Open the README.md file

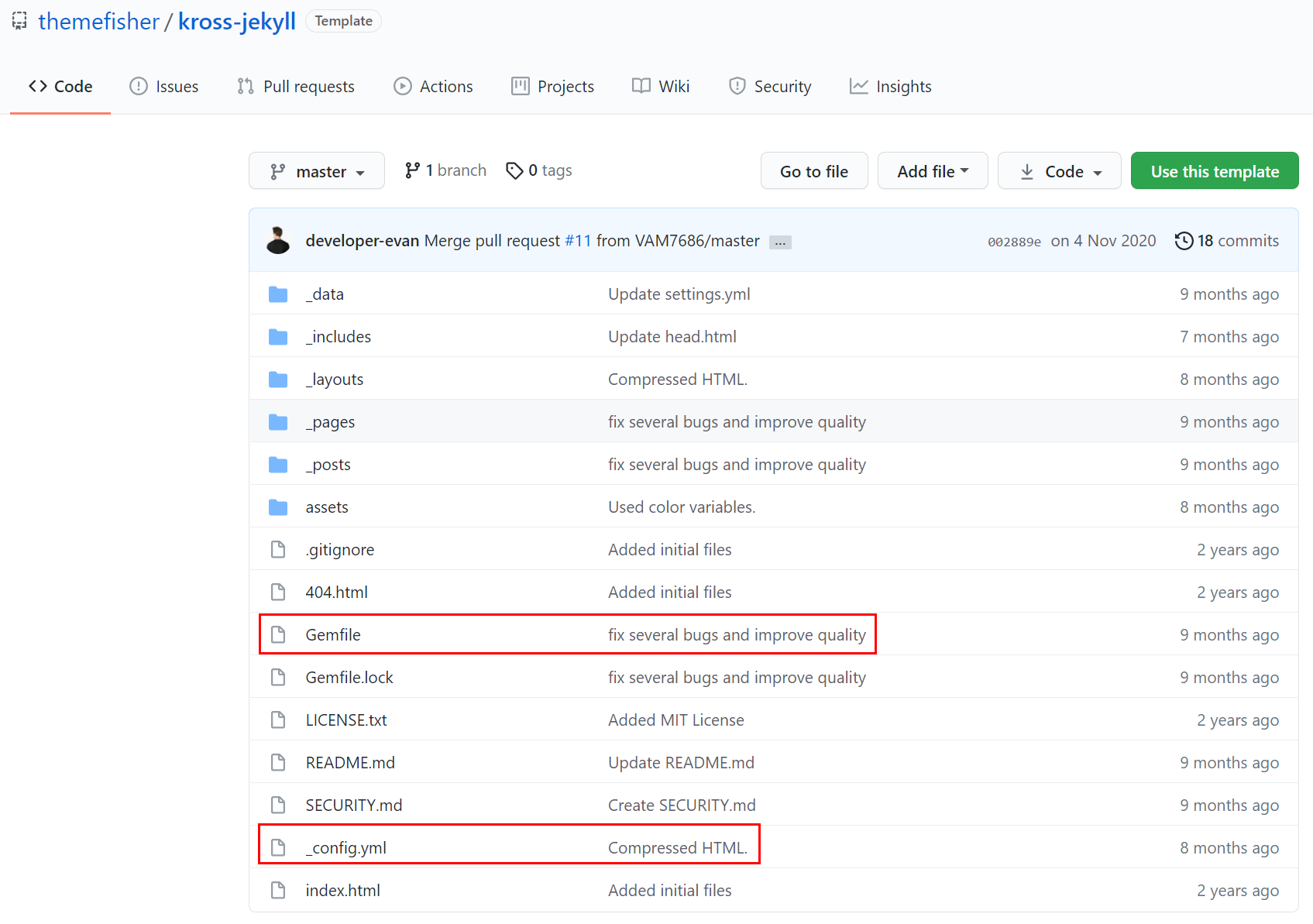(x=350, y=763)
